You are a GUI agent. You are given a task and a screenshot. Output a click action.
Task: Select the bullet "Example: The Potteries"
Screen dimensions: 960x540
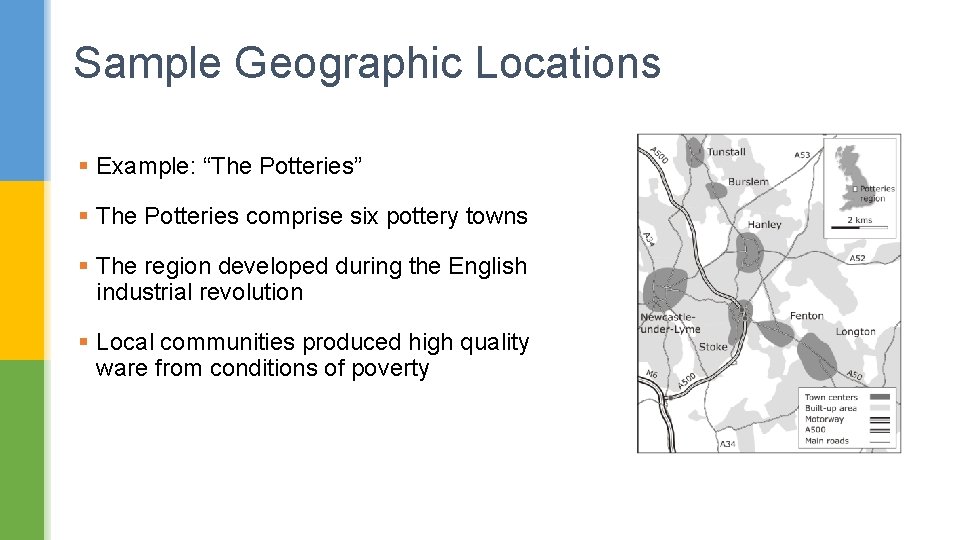229,166
